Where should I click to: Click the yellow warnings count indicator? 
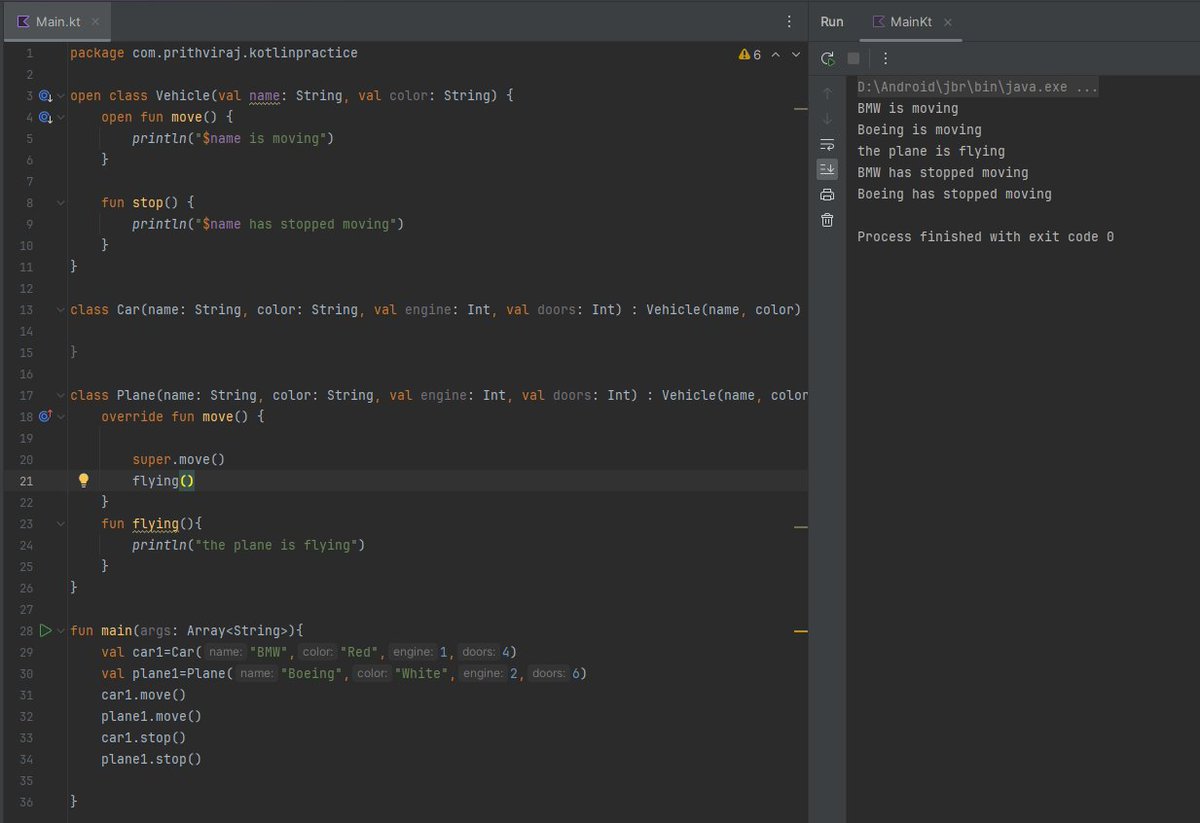pos(750,54)
